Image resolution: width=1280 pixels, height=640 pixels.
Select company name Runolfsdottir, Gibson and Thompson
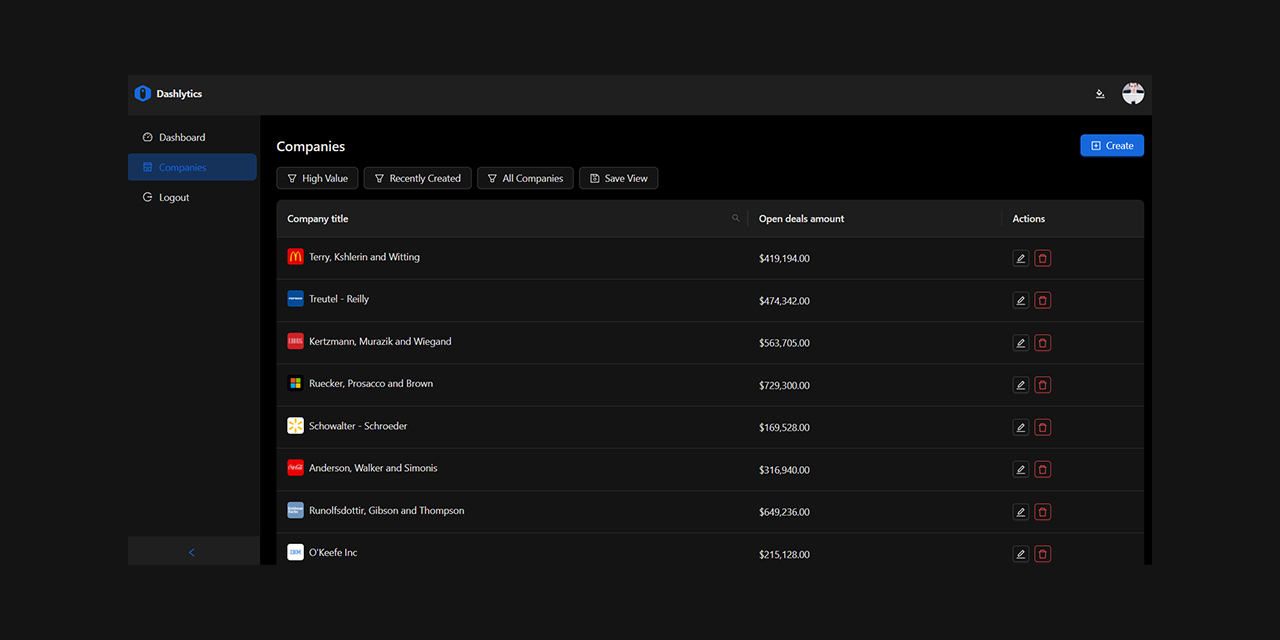pos(387,510)
